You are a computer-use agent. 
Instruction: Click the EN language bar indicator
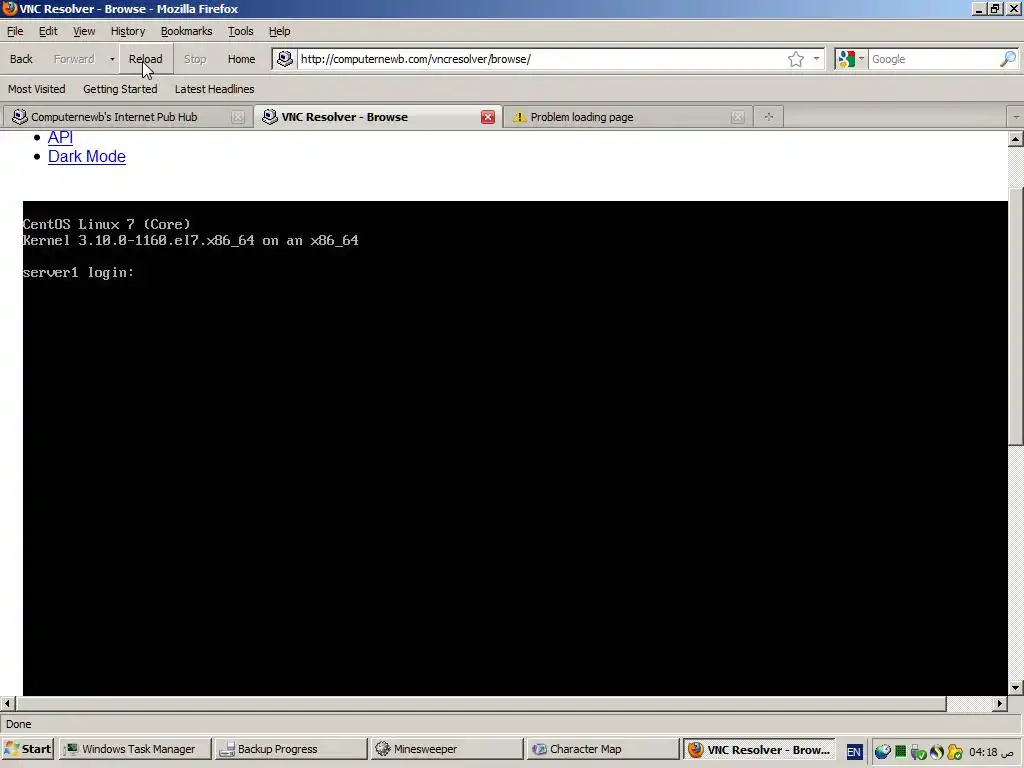(x=854, y=752)
